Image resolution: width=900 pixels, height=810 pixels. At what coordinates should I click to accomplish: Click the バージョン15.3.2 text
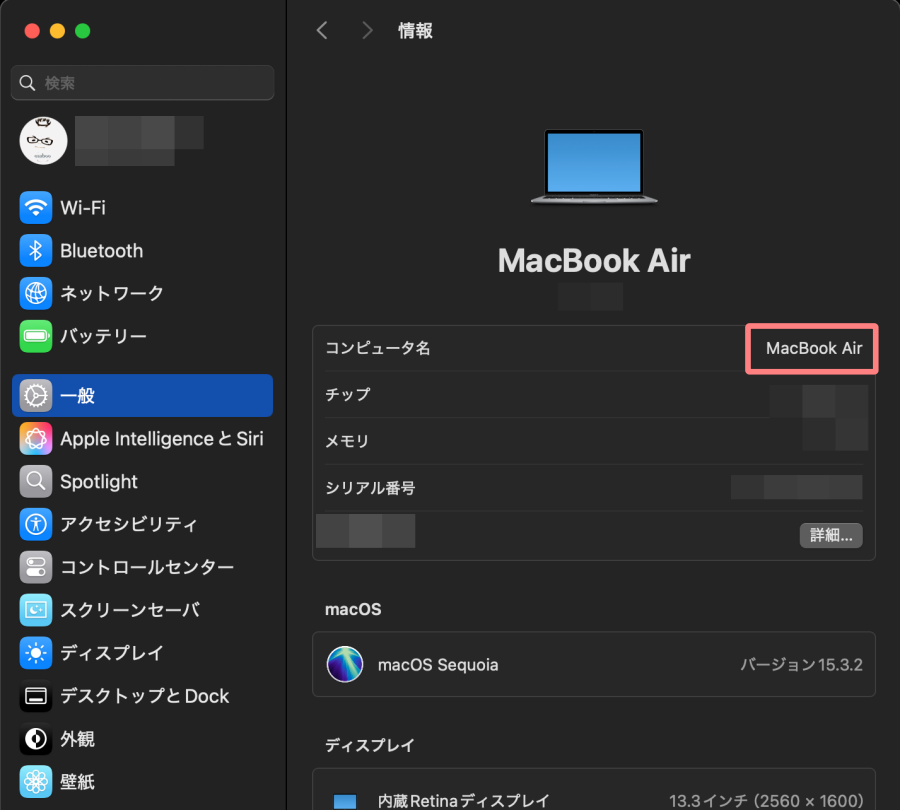click(x=801, y=665)
